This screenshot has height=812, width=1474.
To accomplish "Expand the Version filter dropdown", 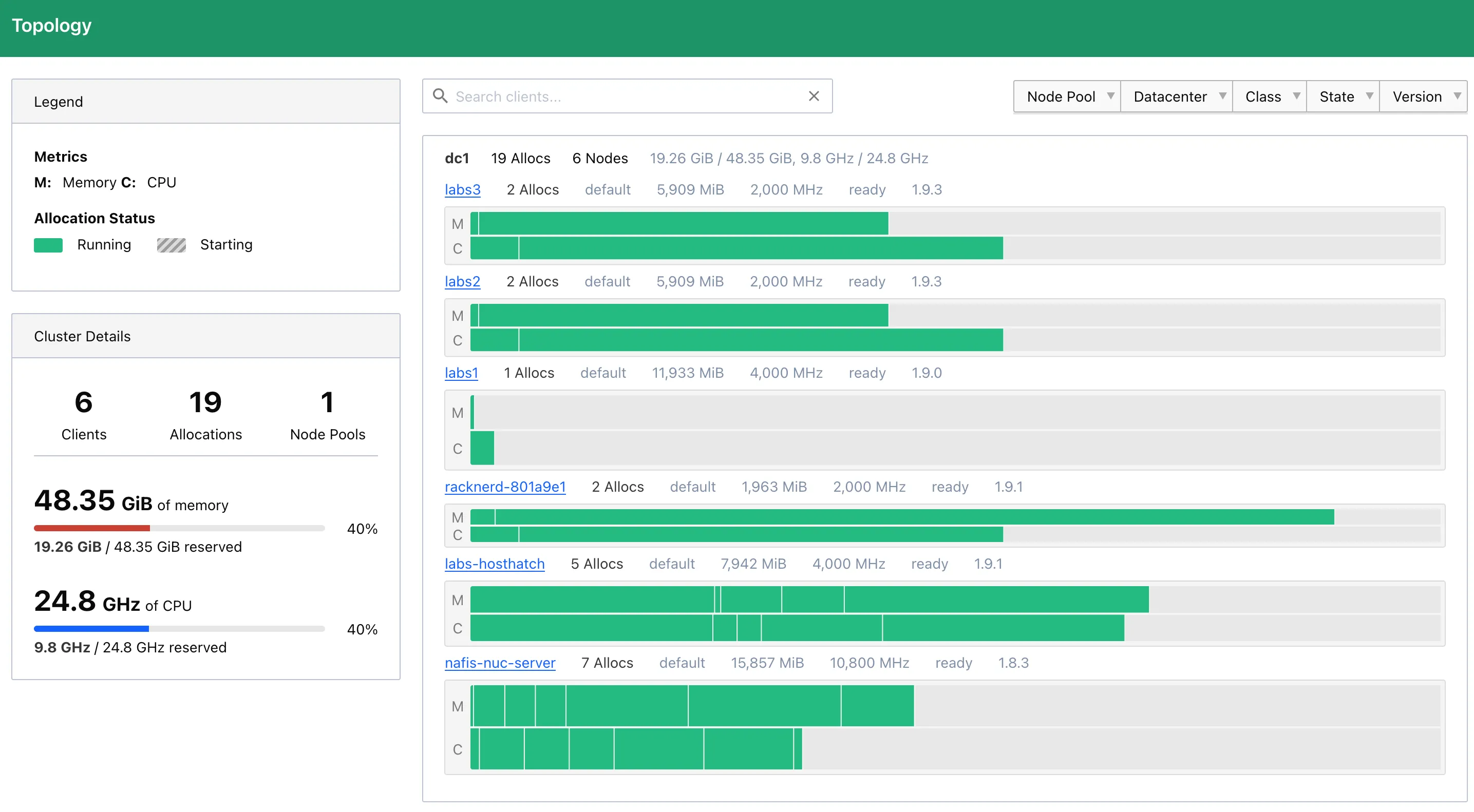I will click(x=1423, y=96).
